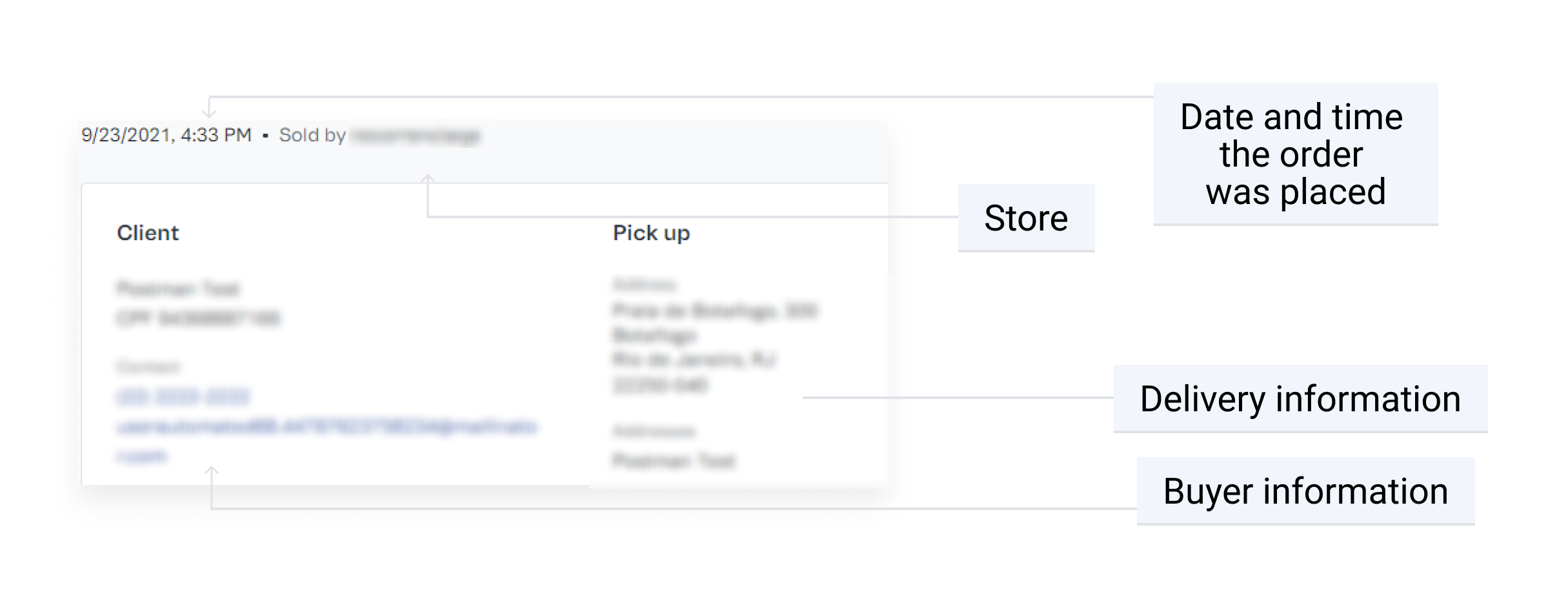Screen dimensions: 1568x605
Task: Click the blurred postal code line
Action: point(659,385)
